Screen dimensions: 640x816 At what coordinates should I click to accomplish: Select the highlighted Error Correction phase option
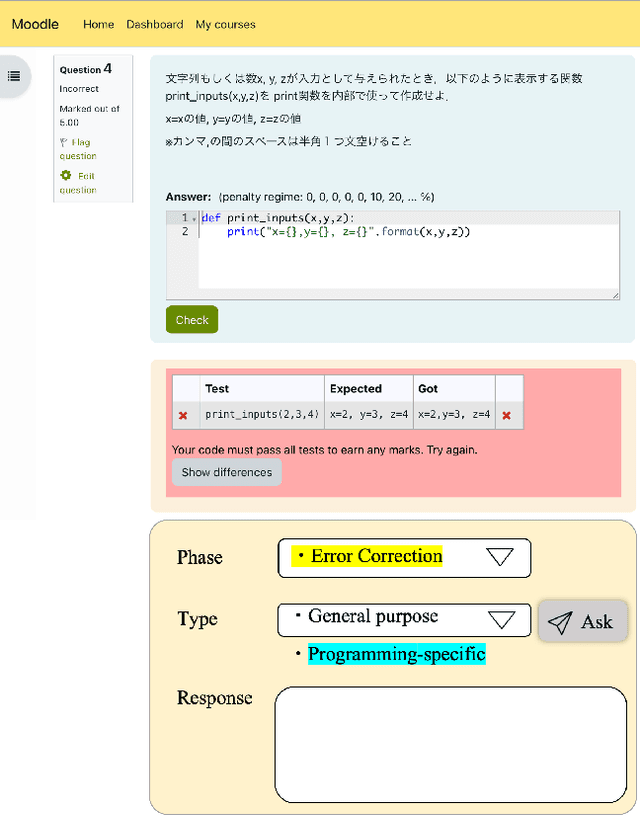pos(367,556)
